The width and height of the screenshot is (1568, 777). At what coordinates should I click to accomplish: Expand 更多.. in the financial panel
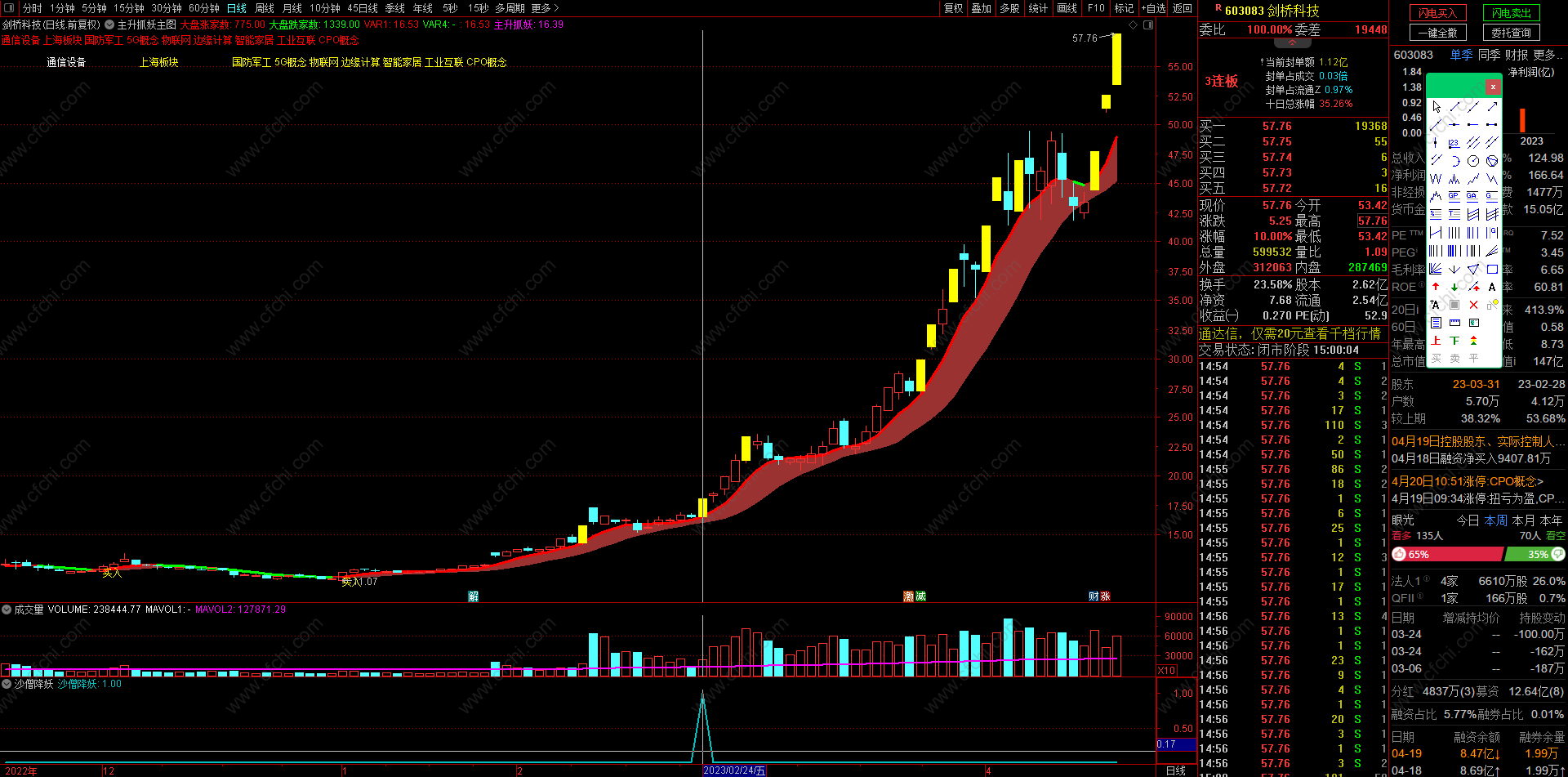pyautogui.click(x=1548, y=55)
